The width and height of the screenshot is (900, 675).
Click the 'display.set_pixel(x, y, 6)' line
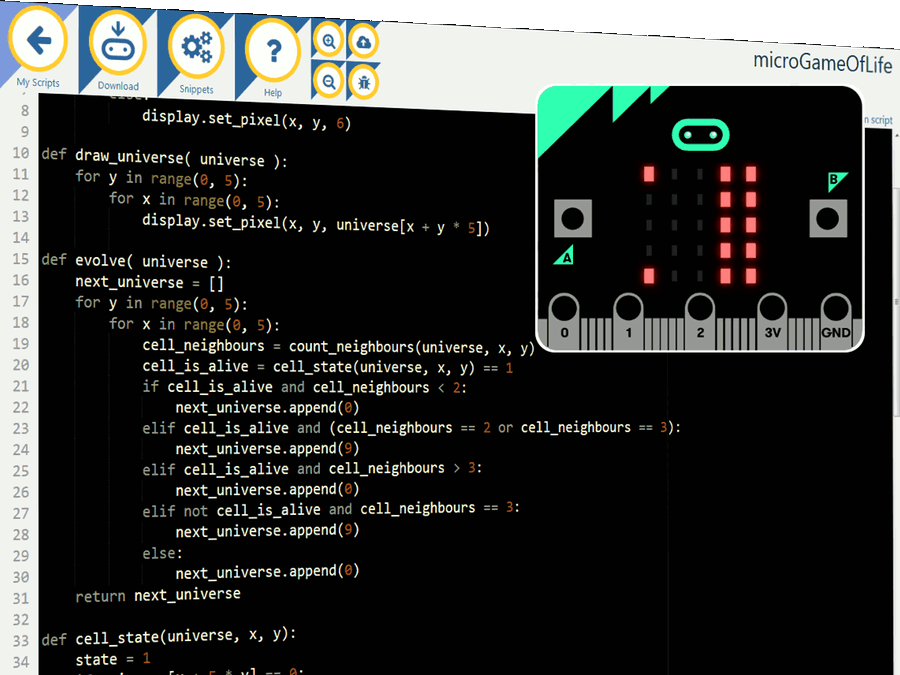(246, 120)
